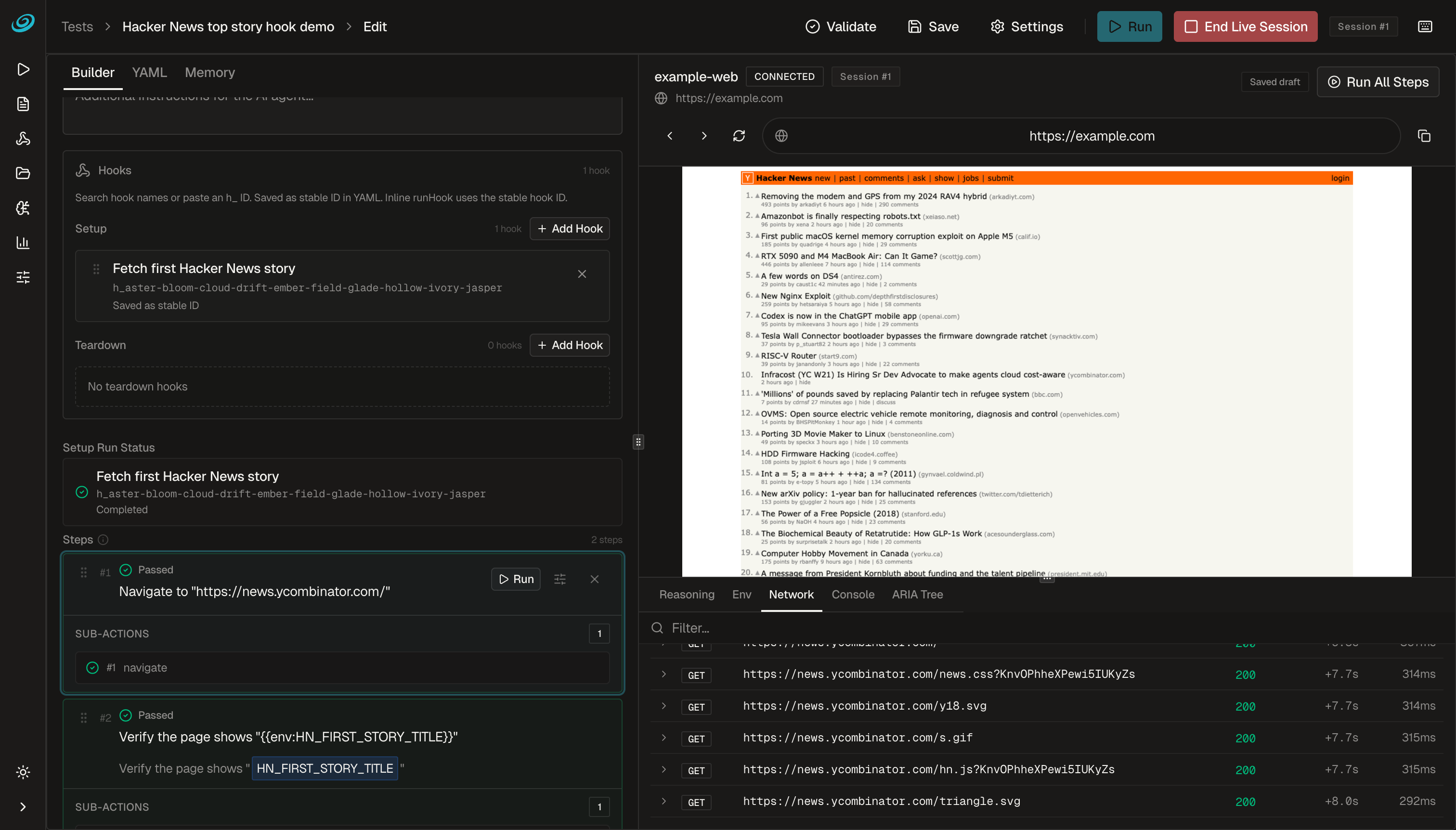This screenshot has width=1456, height=830.
Task: Delete step #1 with the X icon
Action: [x=594, y=579]
